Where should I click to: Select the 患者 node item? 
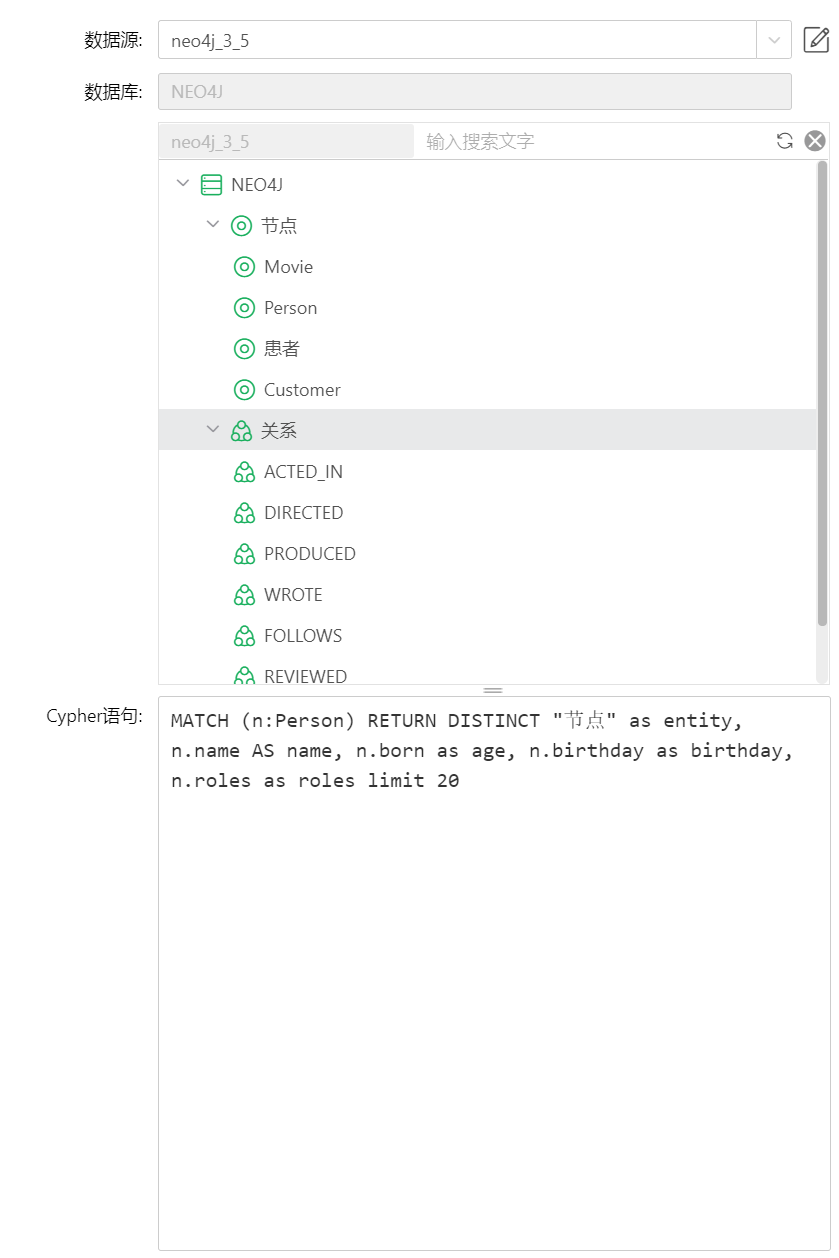tap(281, 349)
